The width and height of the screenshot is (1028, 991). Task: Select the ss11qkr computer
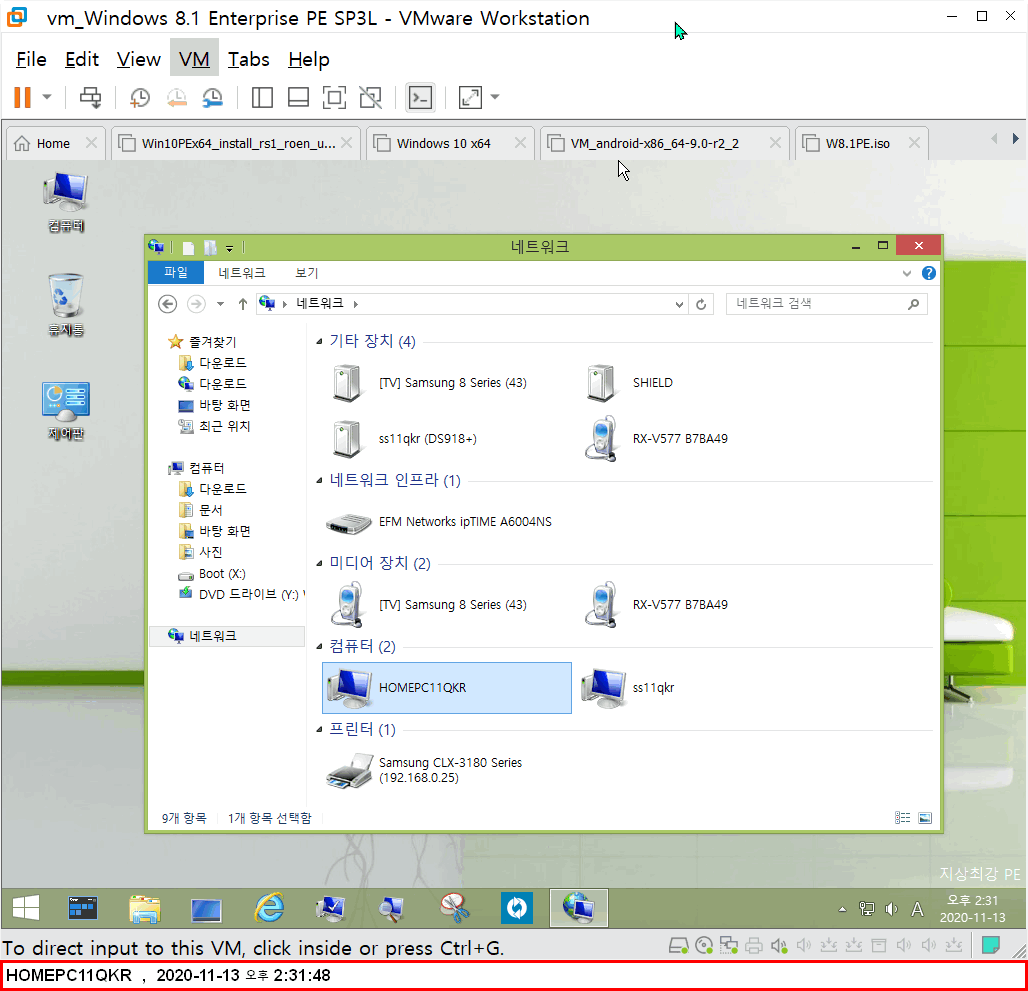(x=700, y=688)
